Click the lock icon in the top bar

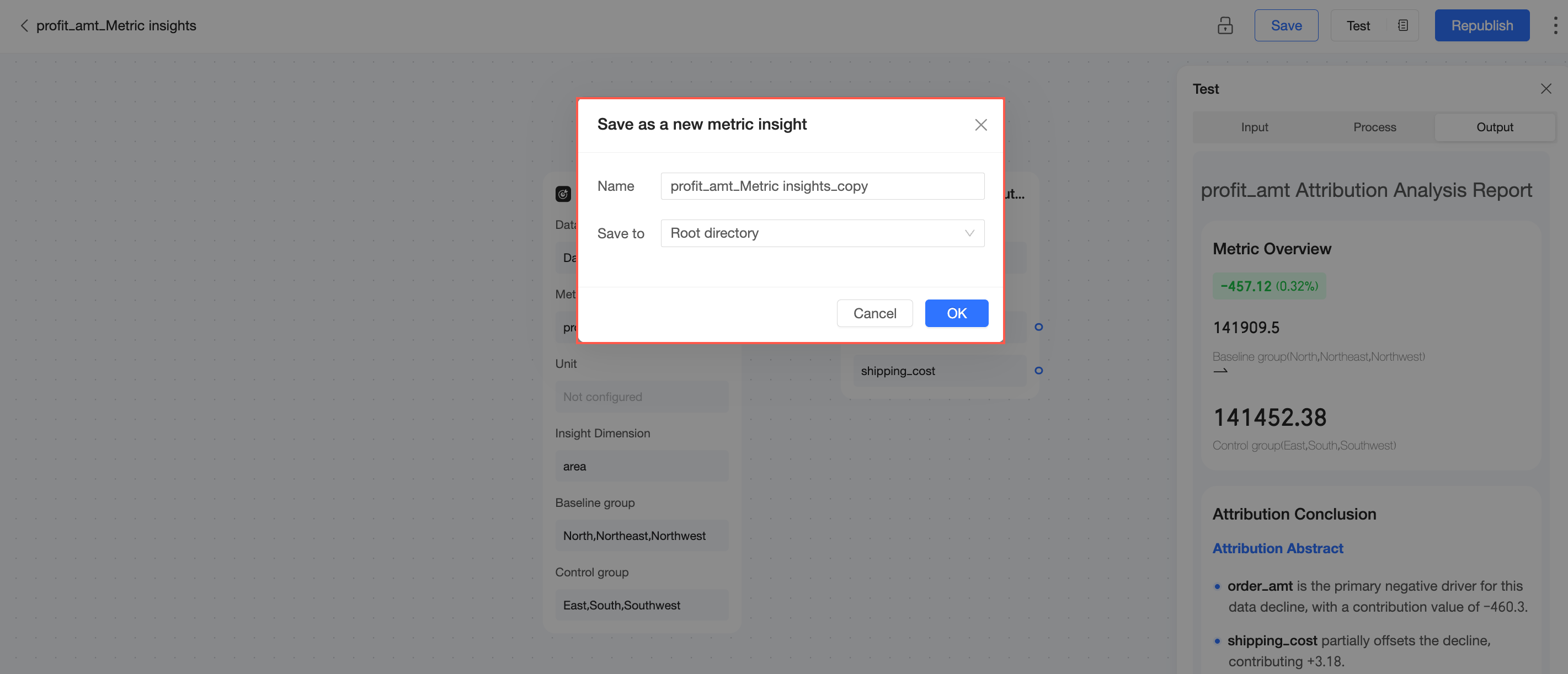click(1225, 25)
